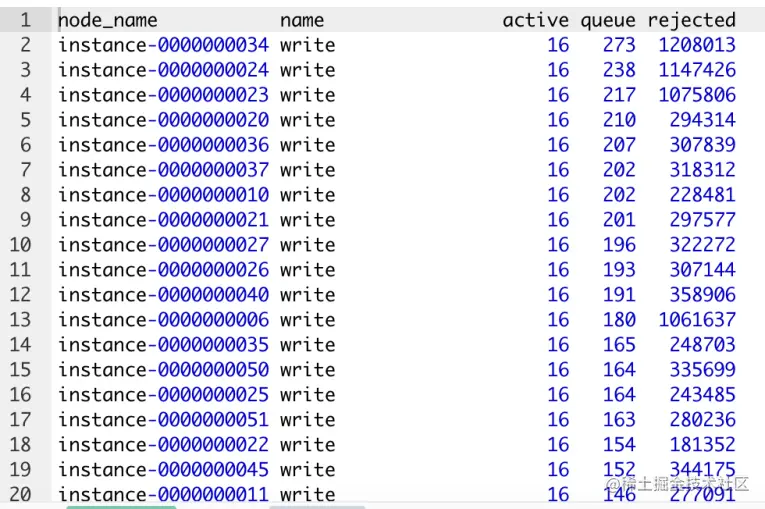The width and height of the screenshot is (765, 509).
Task: Click rejected value 248703
Action: pyautogui.click(x=703, y=345)
